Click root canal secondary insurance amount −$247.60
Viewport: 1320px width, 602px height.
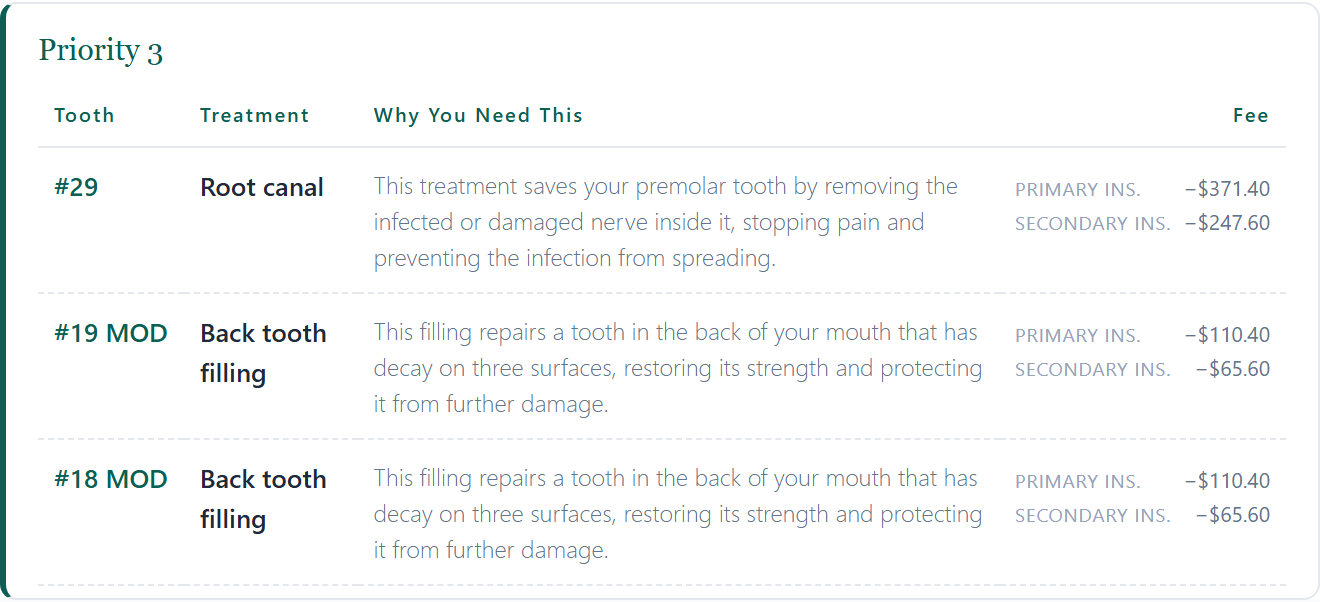[1227, 223]
